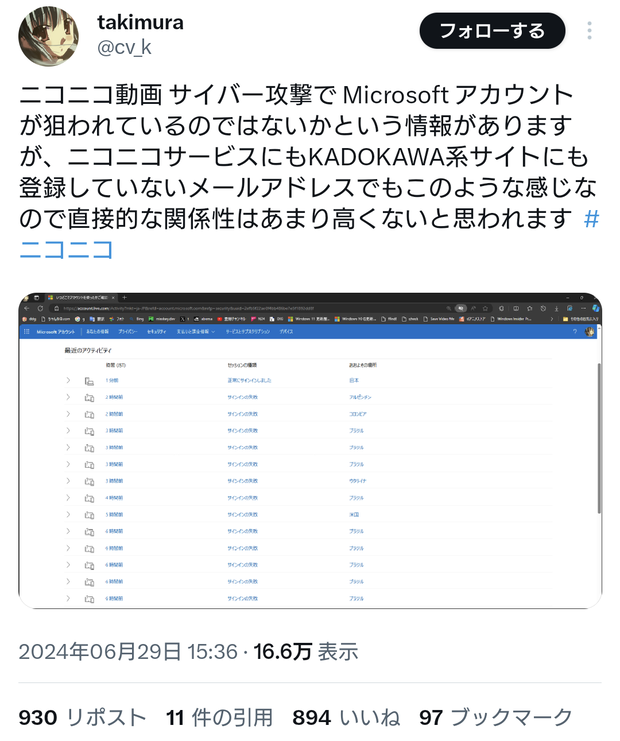
Task: Click the @cv_k handle
Action: [x=124, y=47]
